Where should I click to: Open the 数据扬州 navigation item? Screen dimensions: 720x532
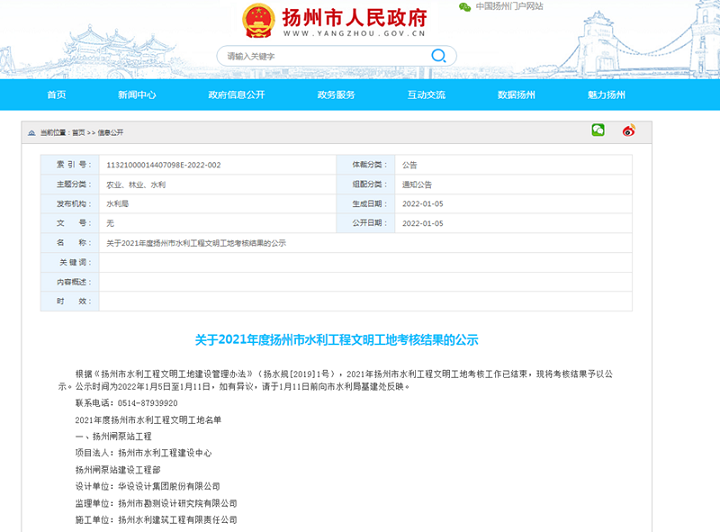[516, 95]
